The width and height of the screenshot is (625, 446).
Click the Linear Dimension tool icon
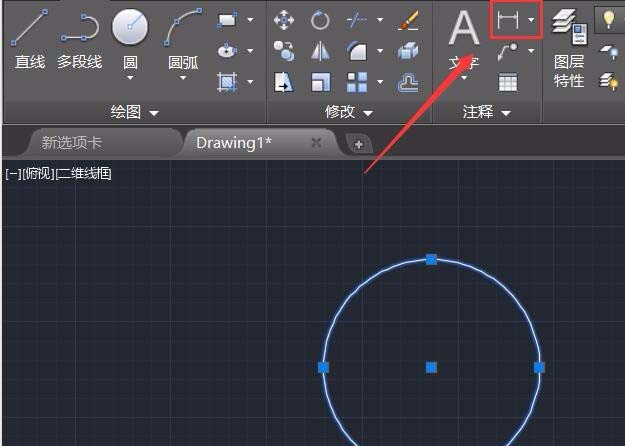508,20
